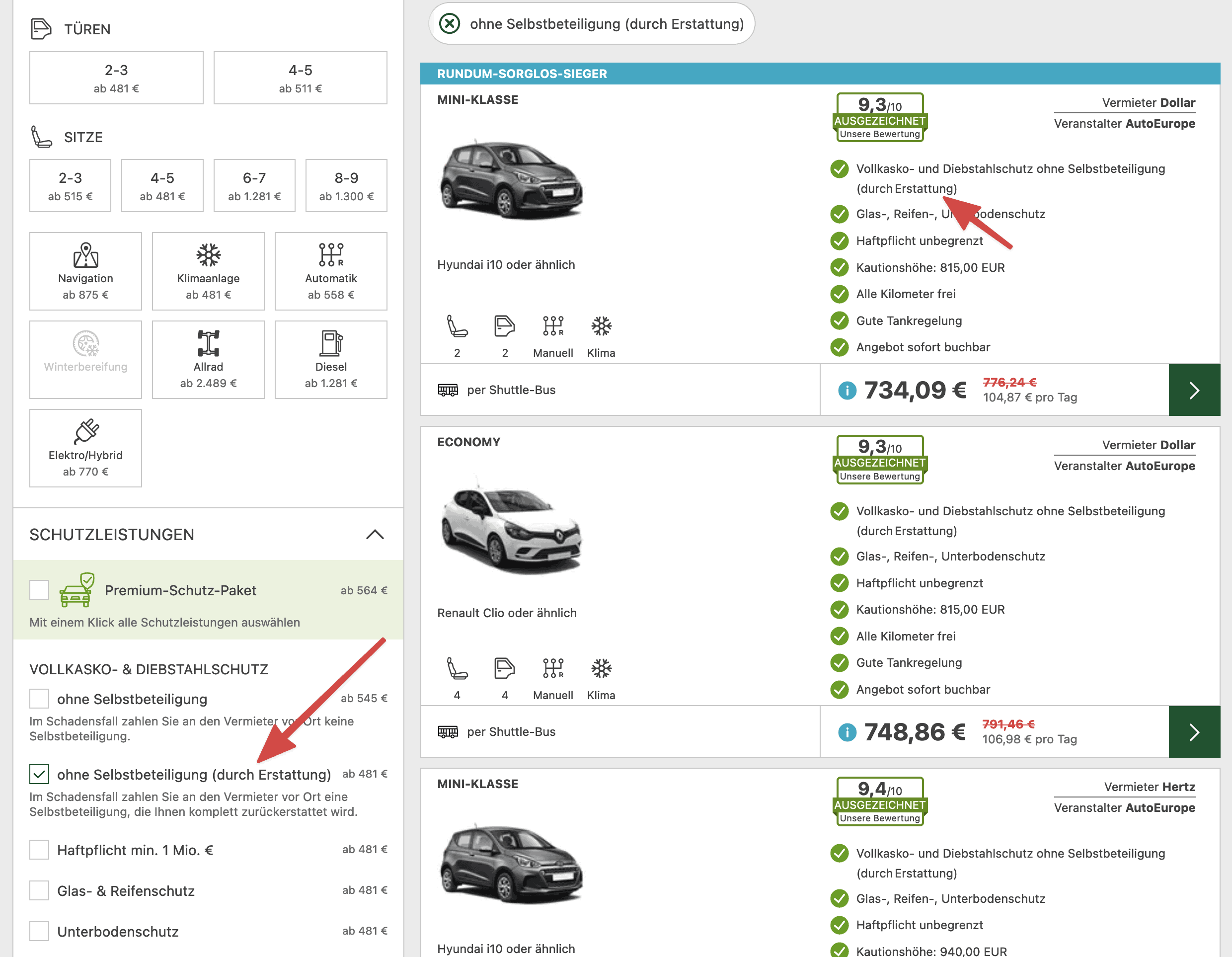
Task: Open the Renault Clio offer via green arrow
Action: 1194,732
